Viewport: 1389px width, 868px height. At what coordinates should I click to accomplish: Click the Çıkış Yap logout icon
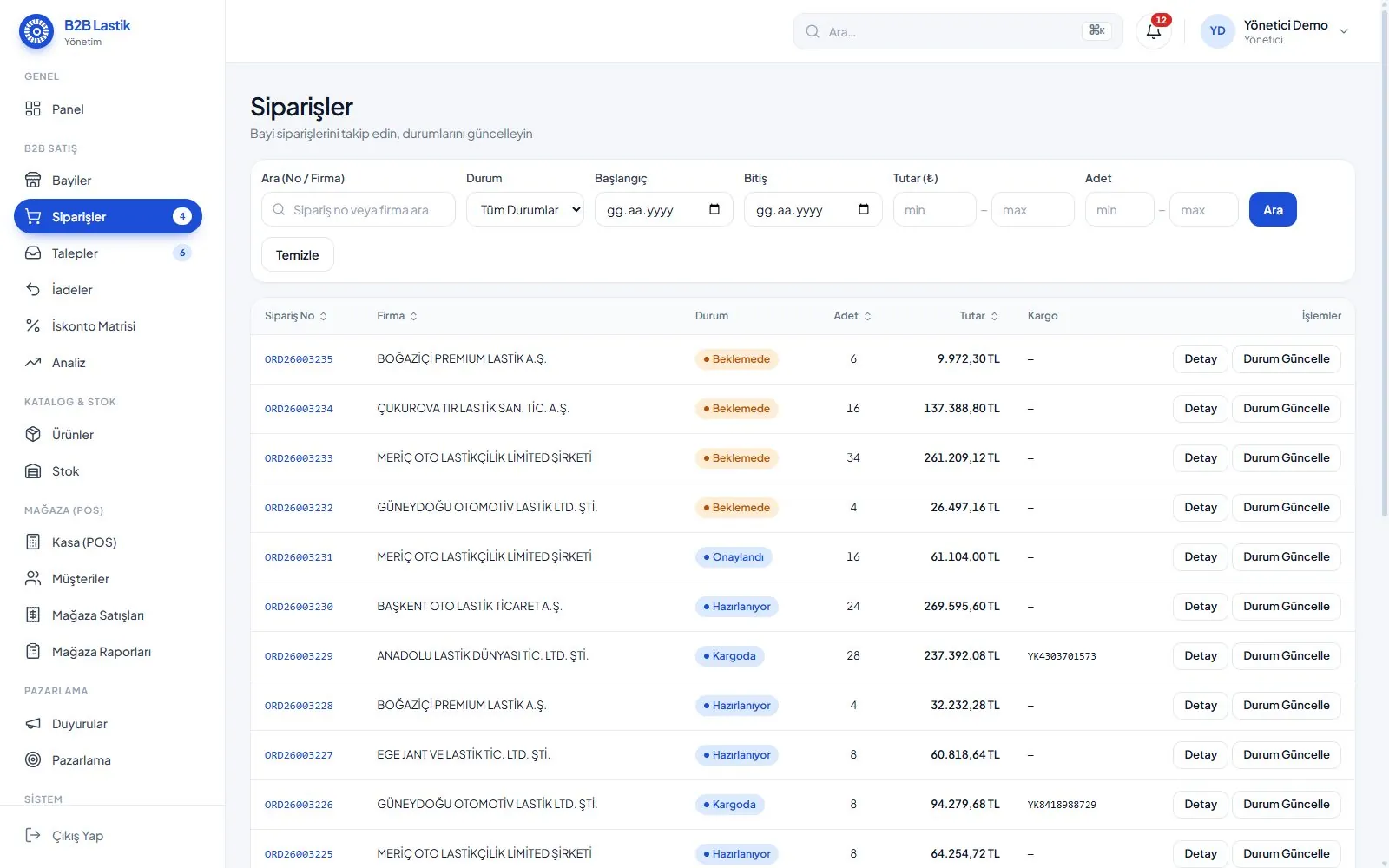coord(33,835)
